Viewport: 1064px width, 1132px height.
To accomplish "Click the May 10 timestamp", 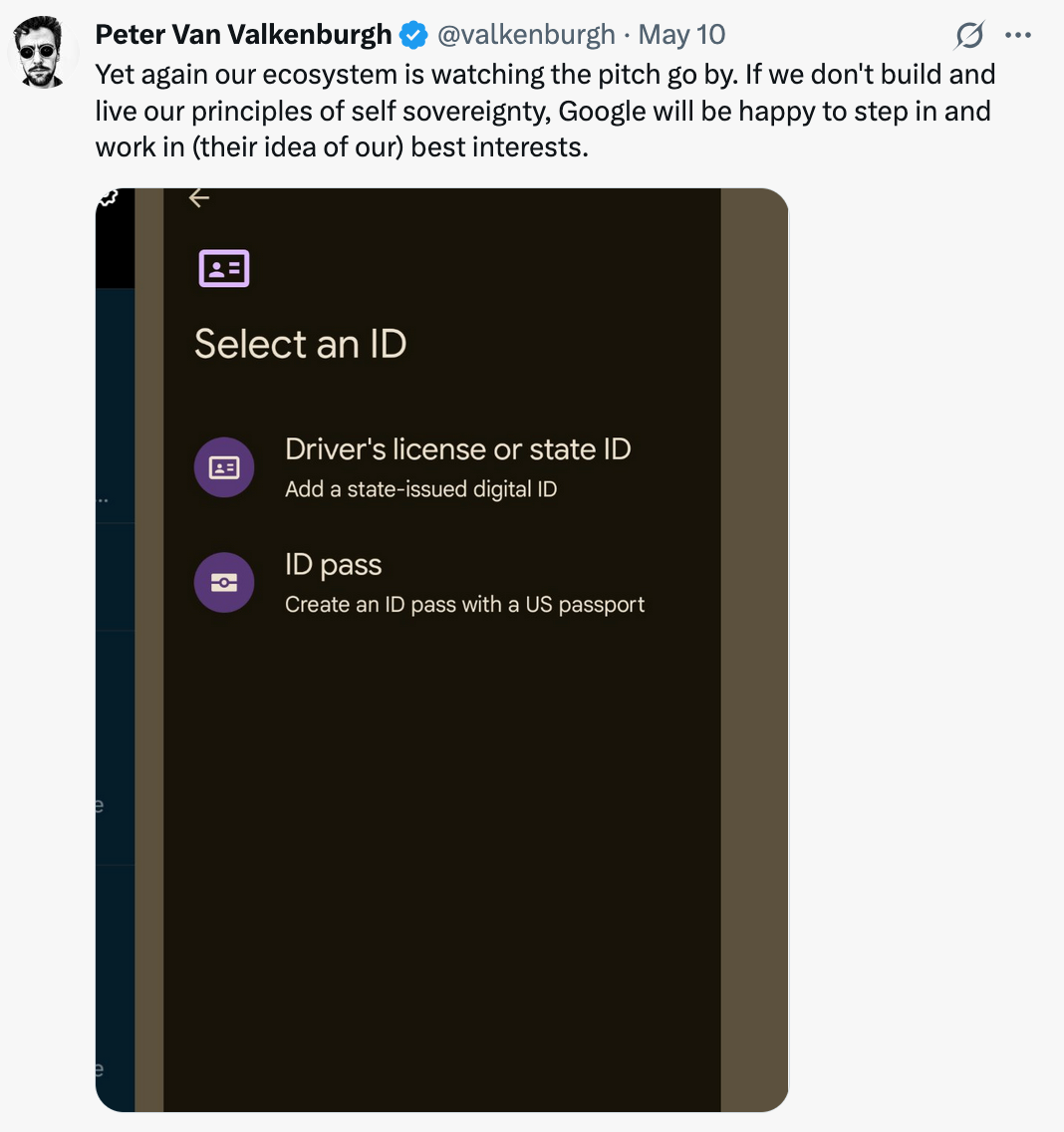I will (681, 35).
